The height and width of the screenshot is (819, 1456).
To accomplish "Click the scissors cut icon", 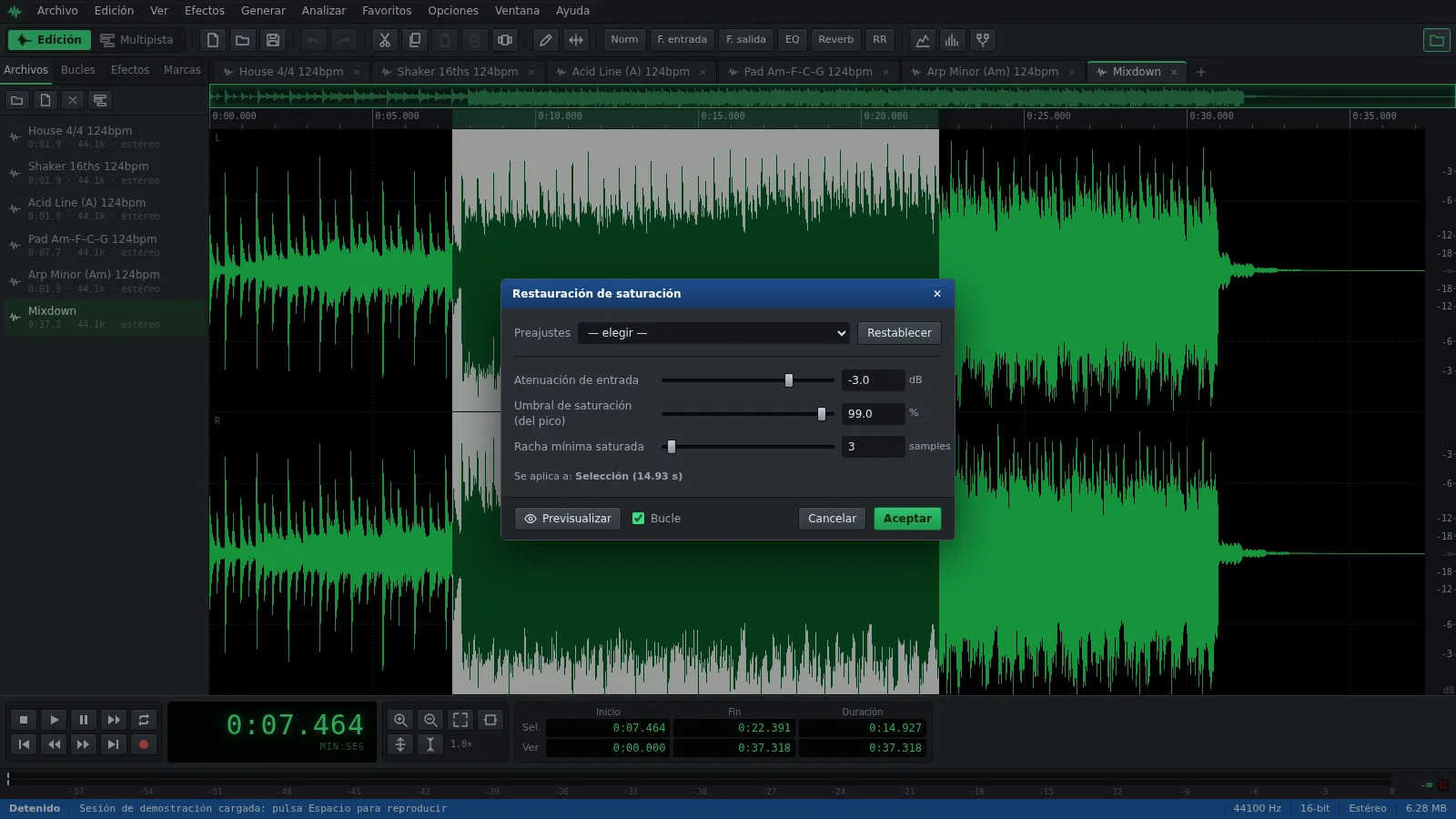I will 385,40.
